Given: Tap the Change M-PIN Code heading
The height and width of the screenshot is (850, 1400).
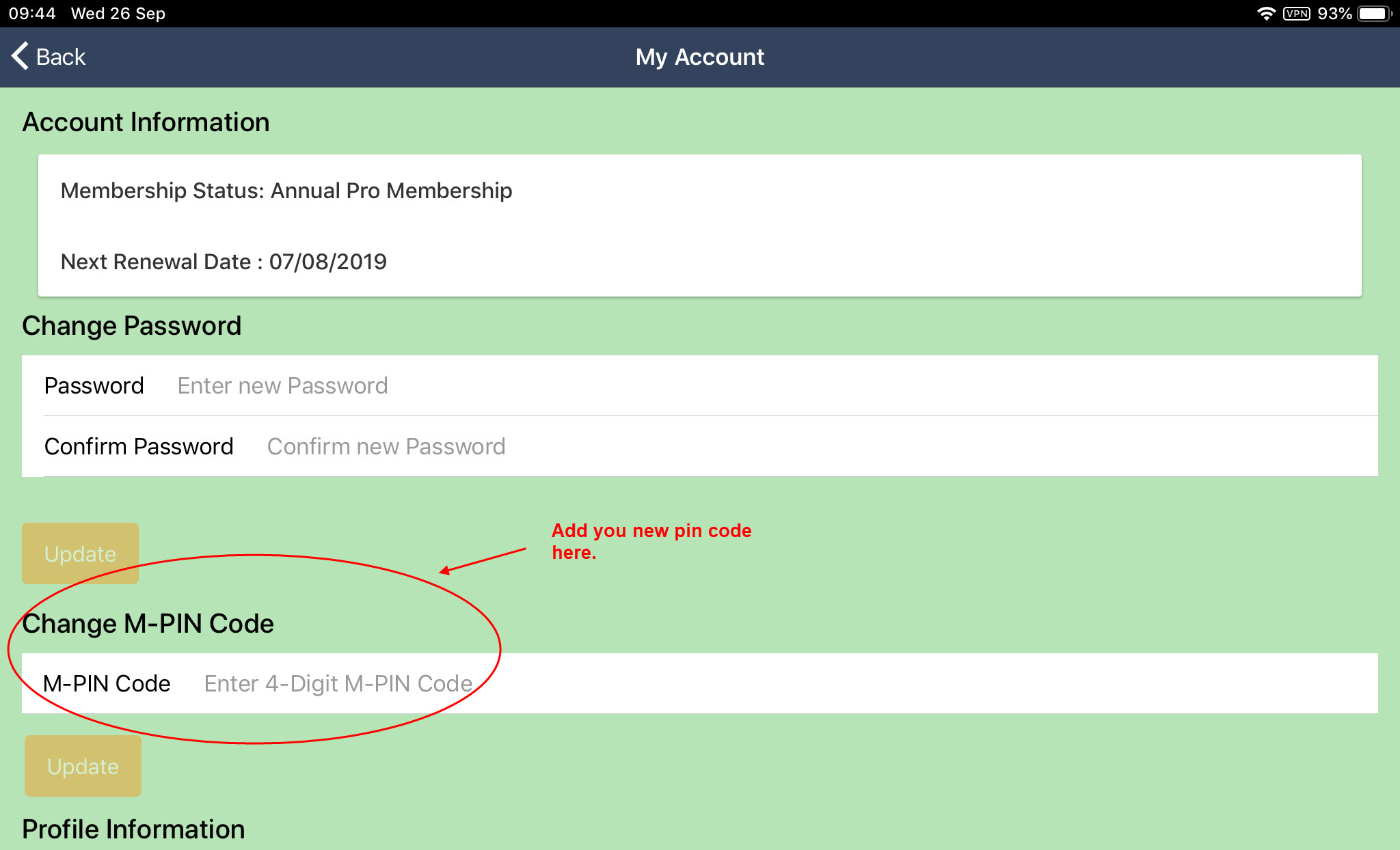Looking at the screenshot, I should 148,623.
